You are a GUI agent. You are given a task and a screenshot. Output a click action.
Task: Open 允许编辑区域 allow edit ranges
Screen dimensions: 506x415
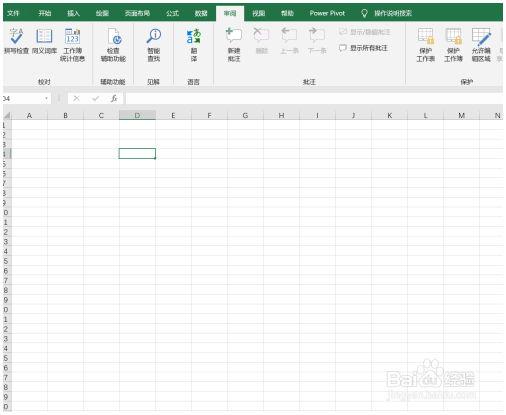(481, 45)
